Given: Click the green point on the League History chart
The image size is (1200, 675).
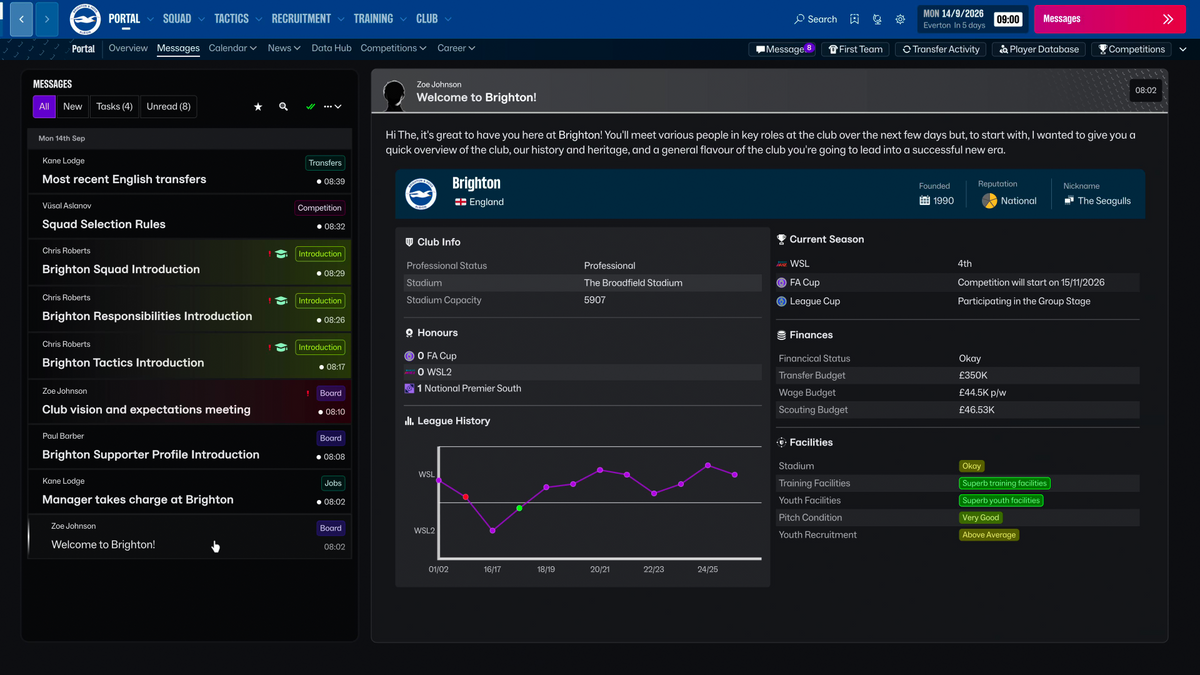Looking at the screenshot, I should pos(519,508).
